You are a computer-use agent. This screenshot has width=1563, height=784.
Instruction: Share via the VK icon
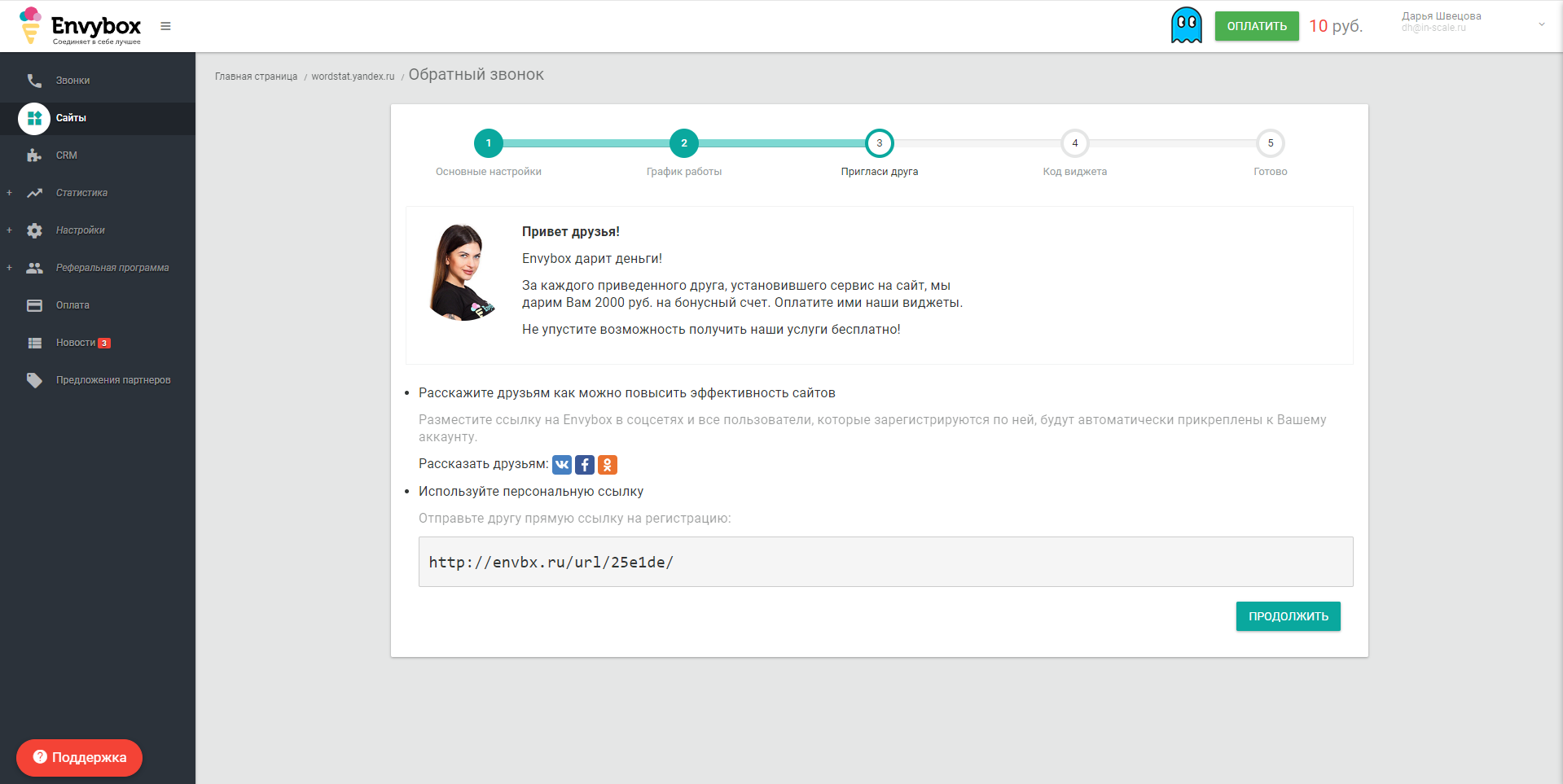point(562,464)
